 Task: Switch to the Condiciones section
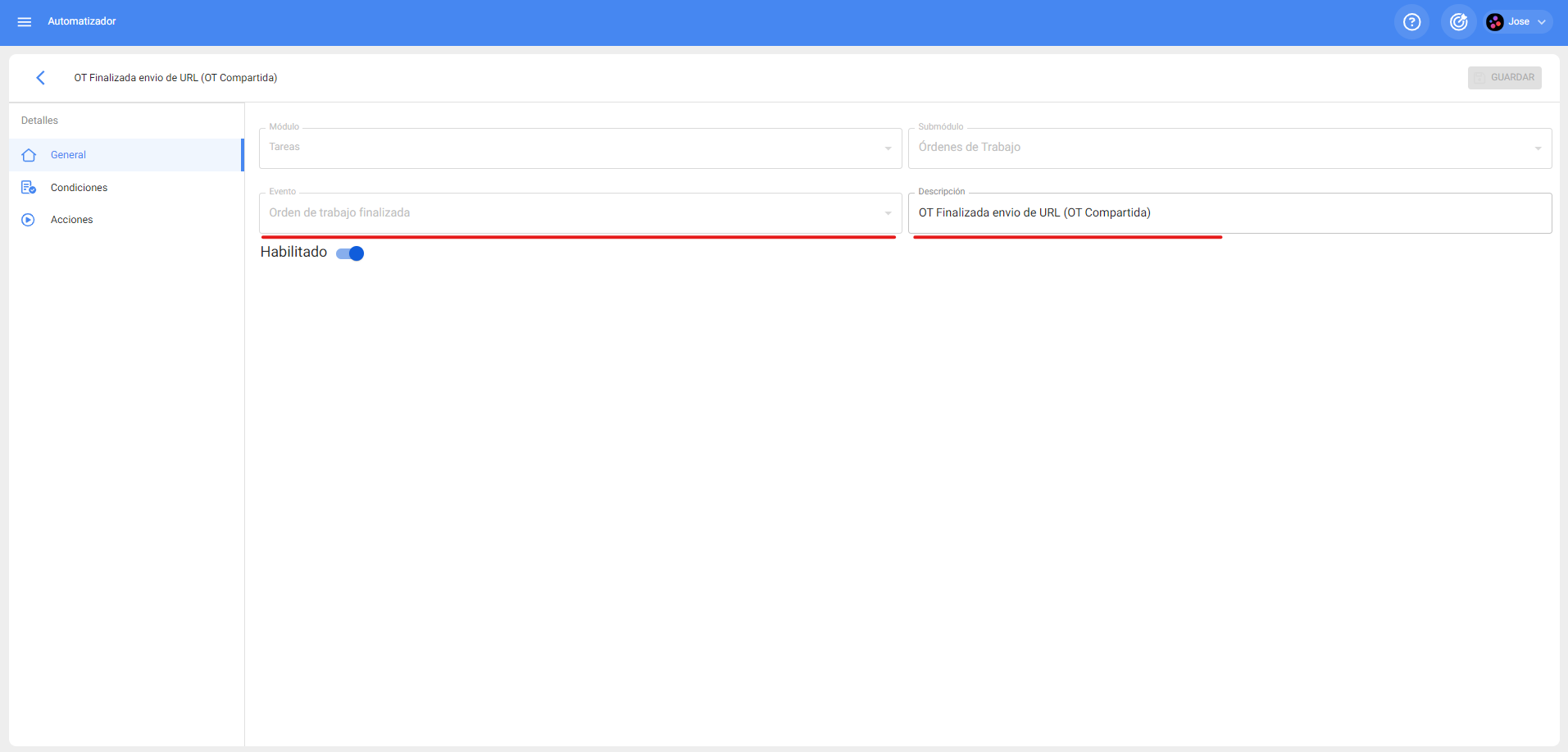coord(79,188)
